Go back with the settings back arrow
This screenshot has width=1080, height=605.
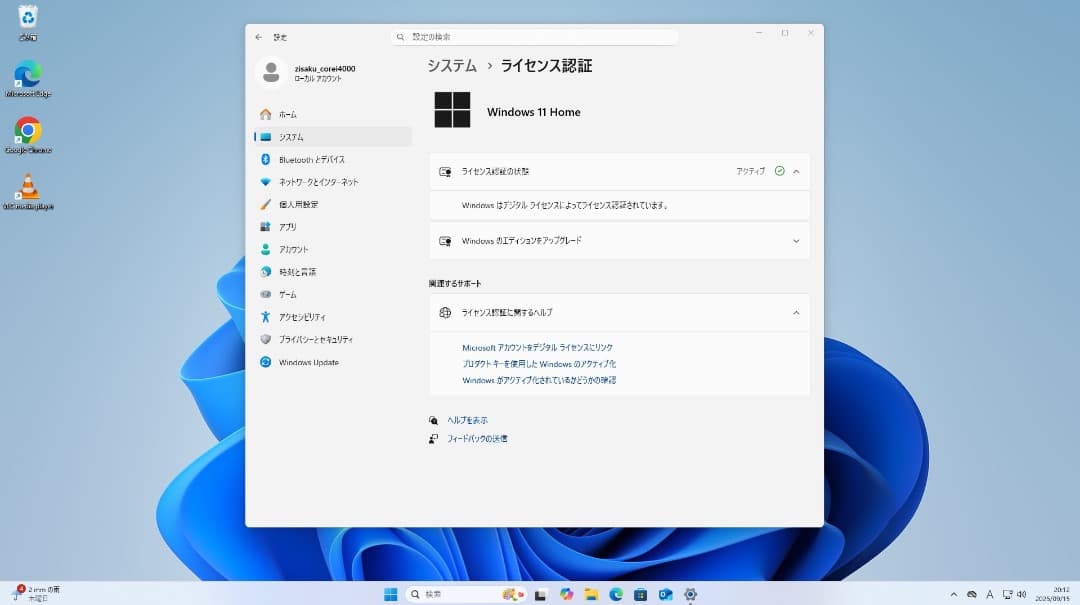258,37
